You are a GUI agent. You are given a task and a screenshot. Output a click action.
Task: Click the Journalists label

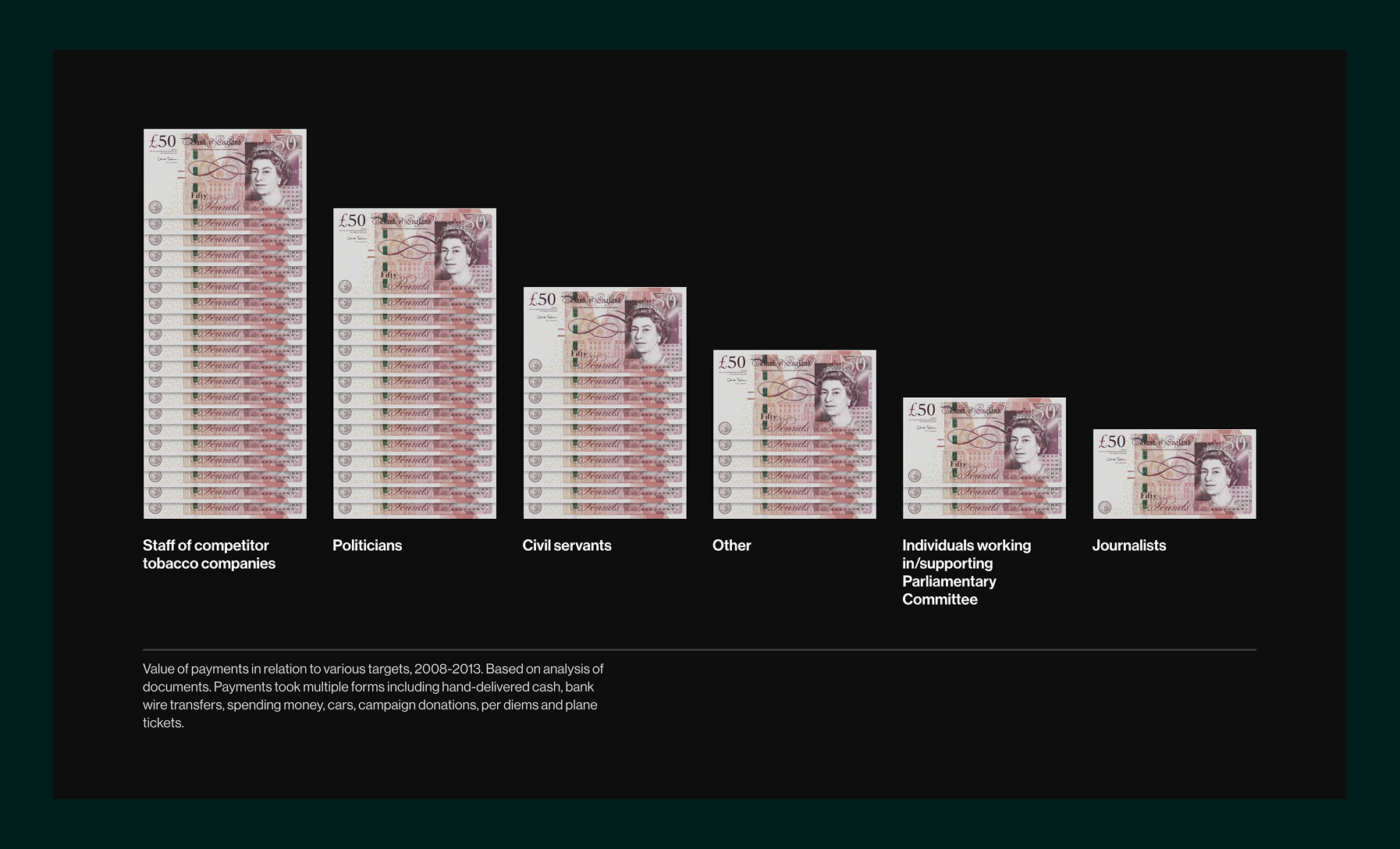coord(1129,545)
